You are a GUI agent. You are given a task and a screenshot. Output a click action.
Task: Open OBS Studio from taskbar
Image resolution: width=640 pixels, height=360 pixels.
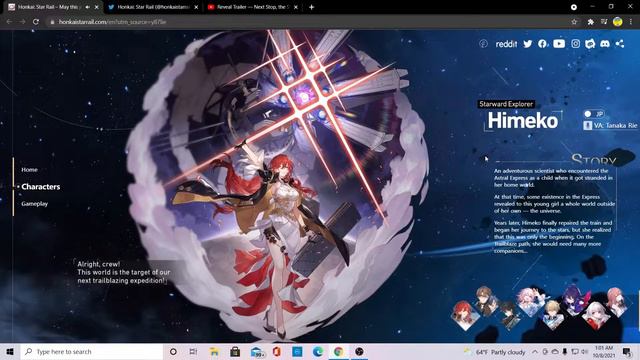pyautogui.click(x=360, y=351)
